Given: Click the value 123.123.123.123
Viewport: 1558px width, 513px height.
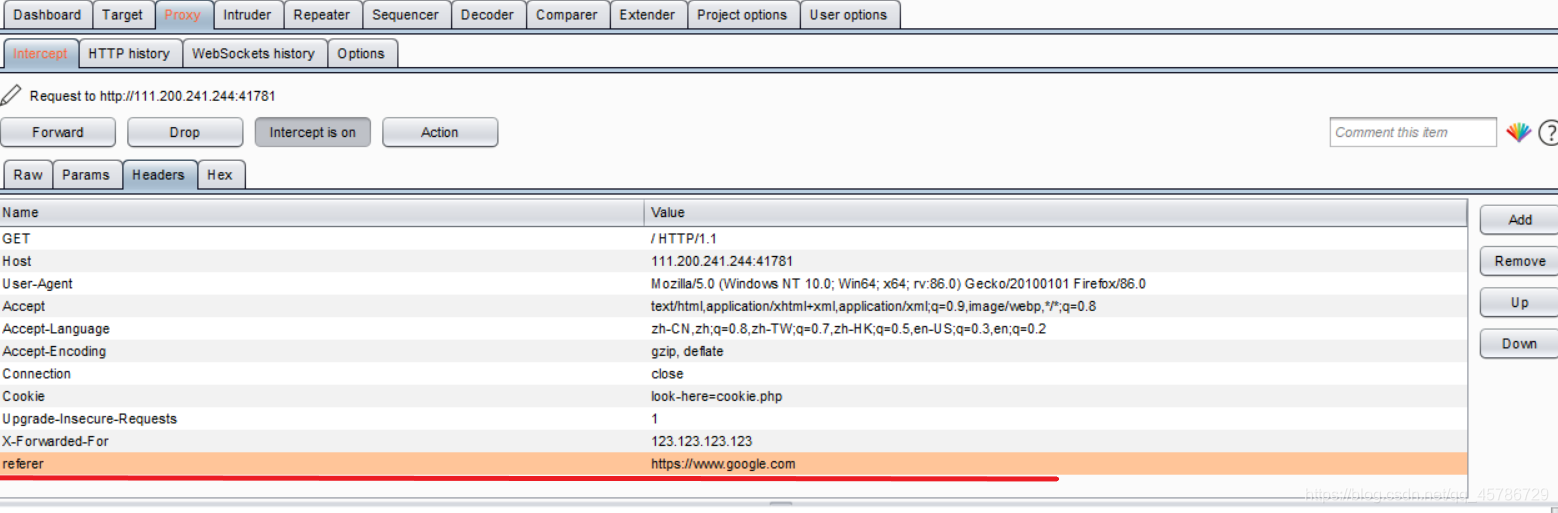Looking at the screenshot, I should click(702, 441).
